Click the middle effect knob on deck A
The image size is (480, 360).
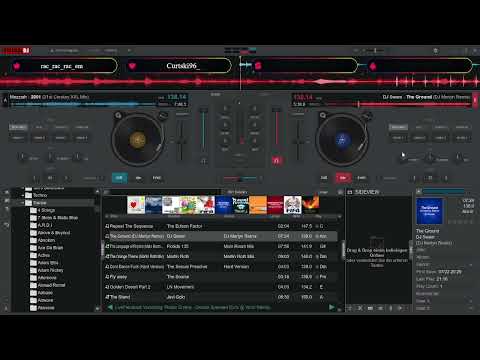50,156
